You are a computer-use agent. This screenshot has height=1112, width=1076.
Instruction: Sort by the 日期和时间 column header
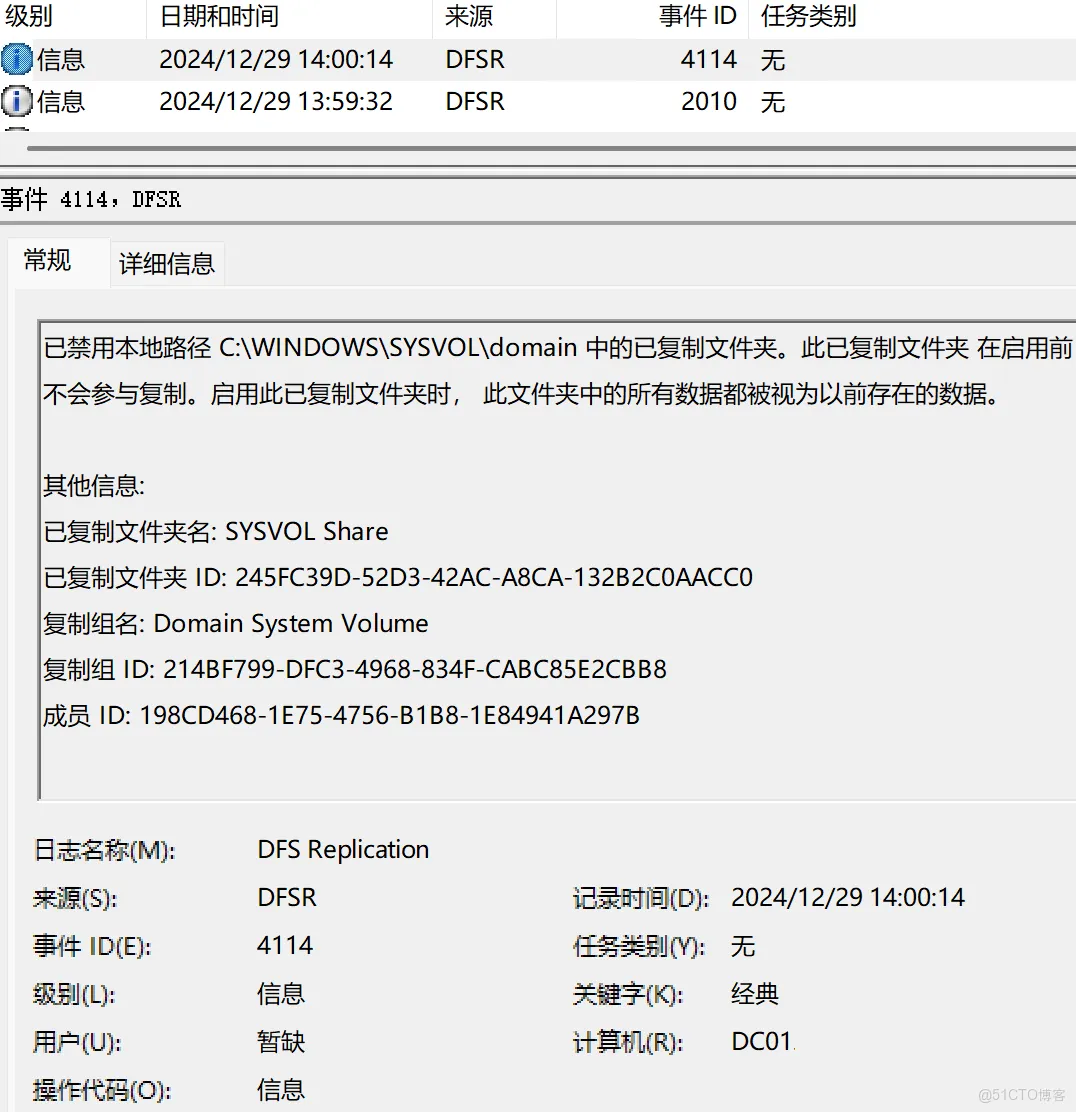219,16
